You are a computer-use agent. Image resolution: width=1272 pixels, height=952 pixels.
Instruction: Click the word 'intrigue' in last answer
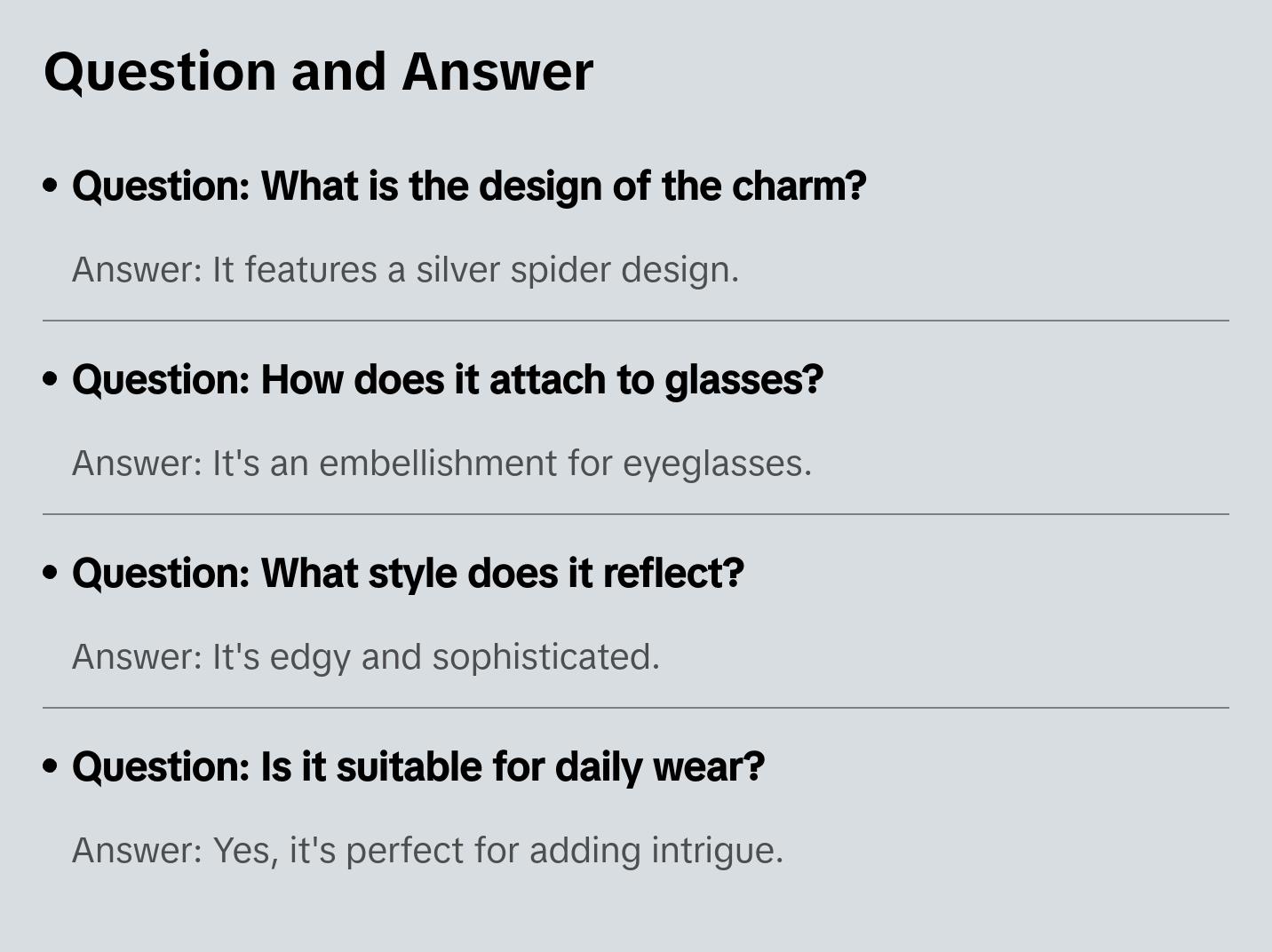(x=718, y=851)
